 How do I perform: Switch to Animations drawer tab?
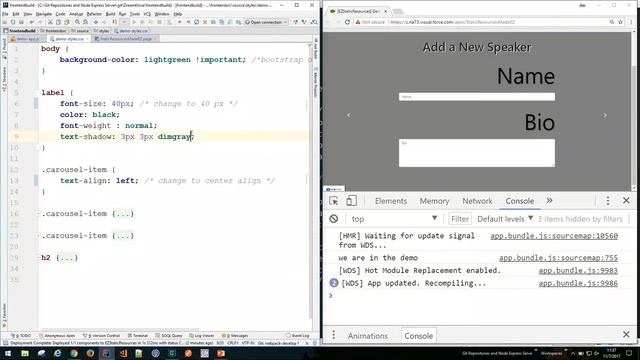(367, 336)
